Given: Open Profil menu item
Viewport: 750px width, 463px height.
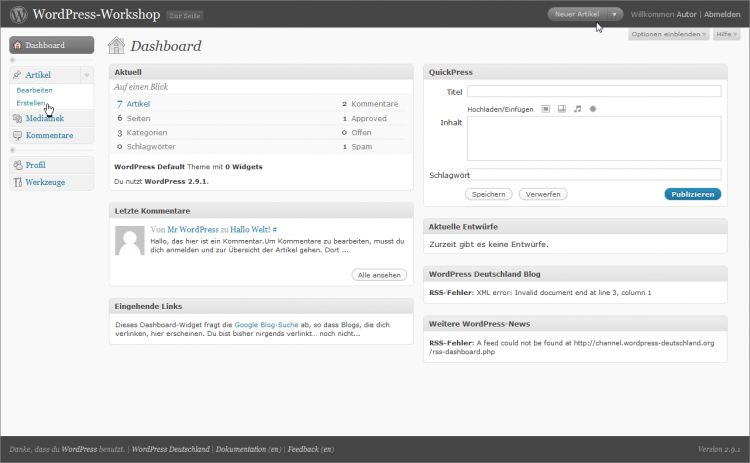Looking at the screenshot, I should pyautogui.click(x=36, y=165).
